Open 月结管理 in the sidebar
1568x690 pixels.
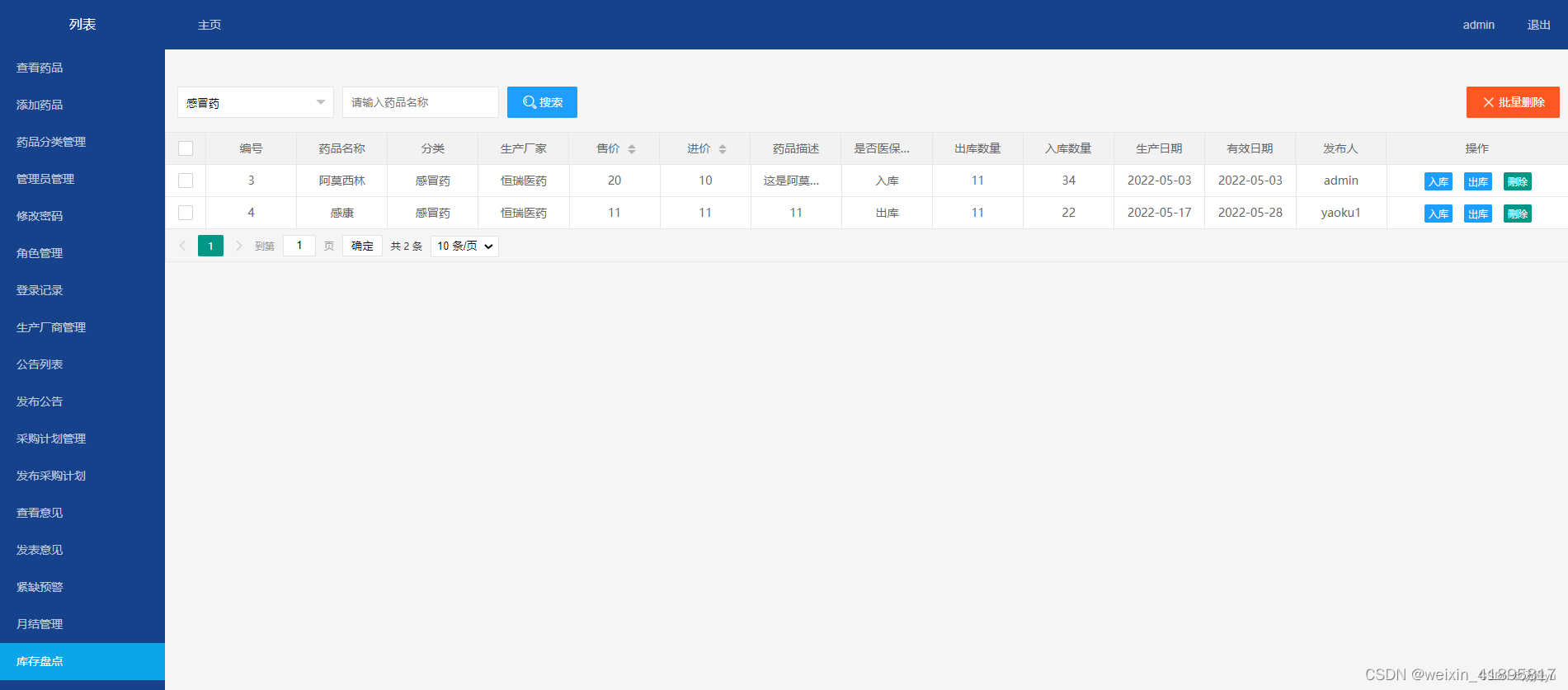(82, 624)
